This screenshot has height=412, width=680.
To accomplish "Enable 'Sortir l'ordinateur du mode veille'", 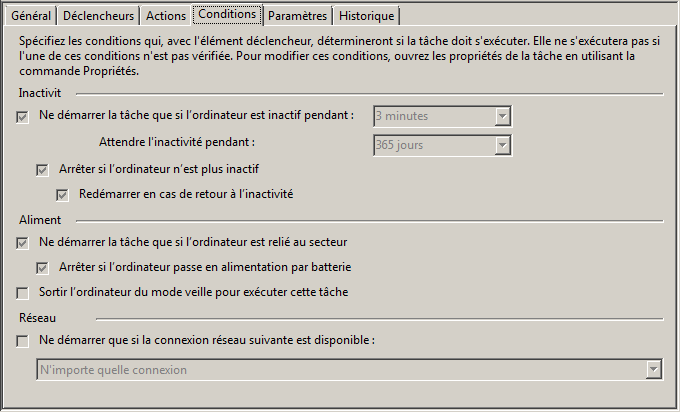I will pos(23,292).
